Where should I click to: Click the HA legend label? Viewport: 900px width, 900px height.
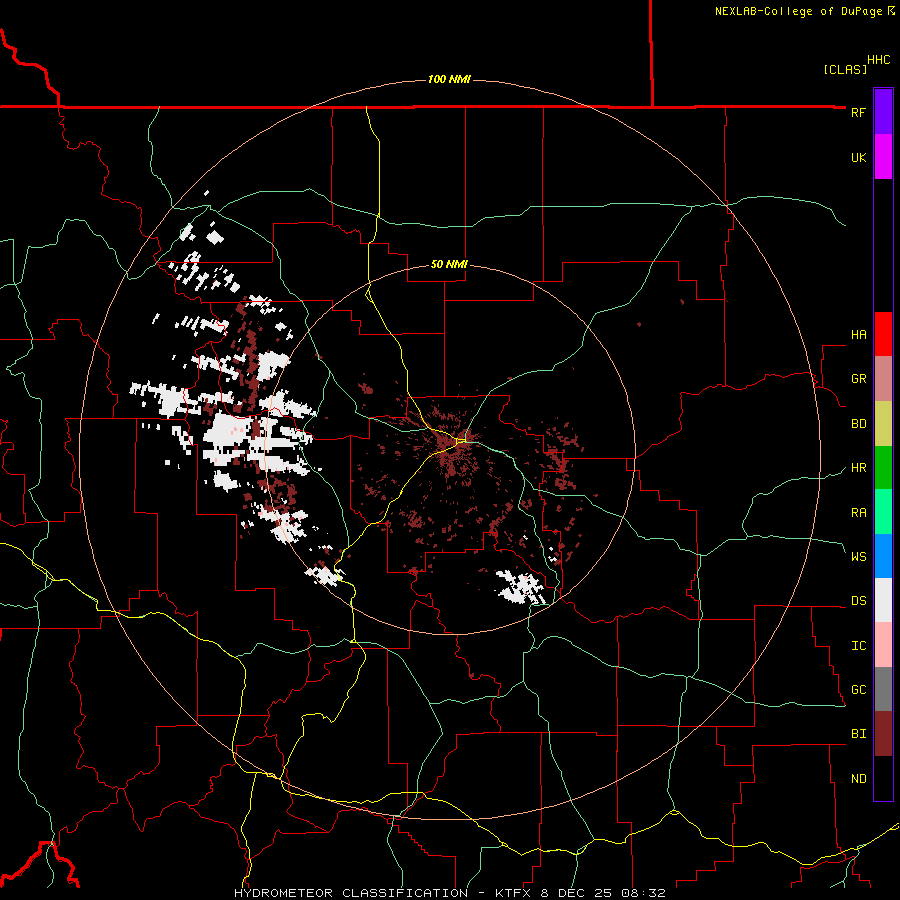coord(858,335)
